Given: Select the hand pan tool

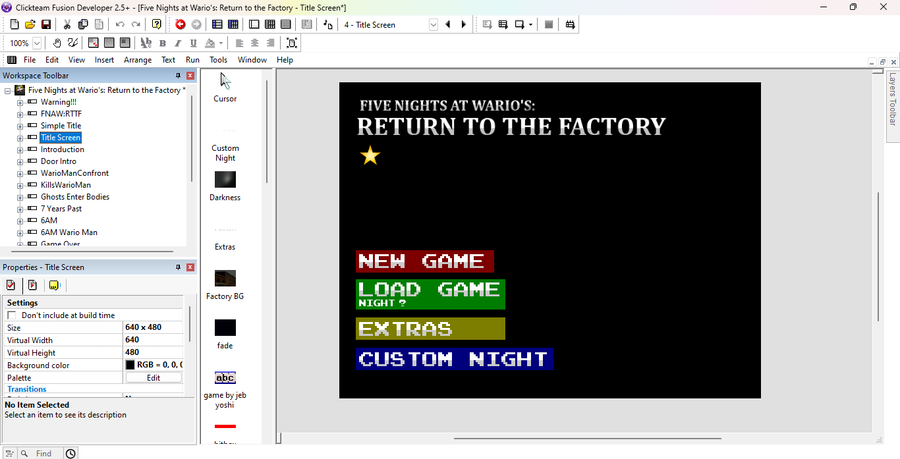Looking at the screenshot, I should click(x=57, y=42).
